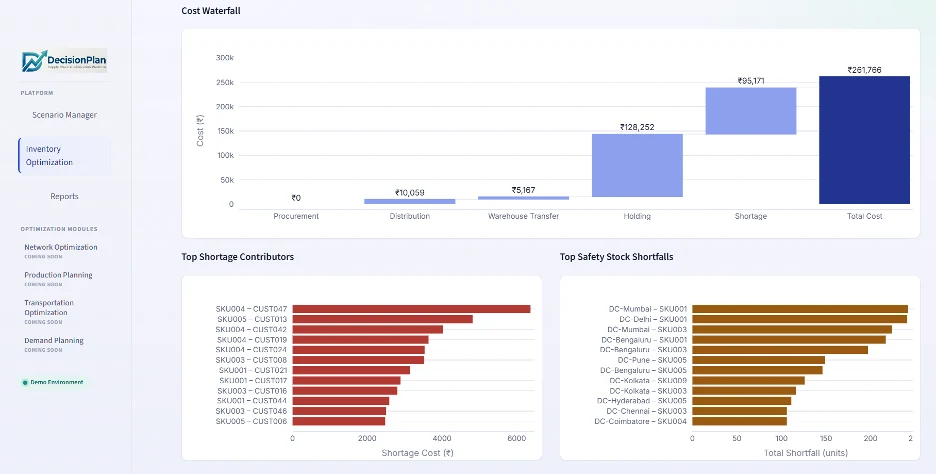This screenshot has height=474, width=936.
Task: Click the DC-Mumbai – SKU003 bar
Action: tap(792, 330)
